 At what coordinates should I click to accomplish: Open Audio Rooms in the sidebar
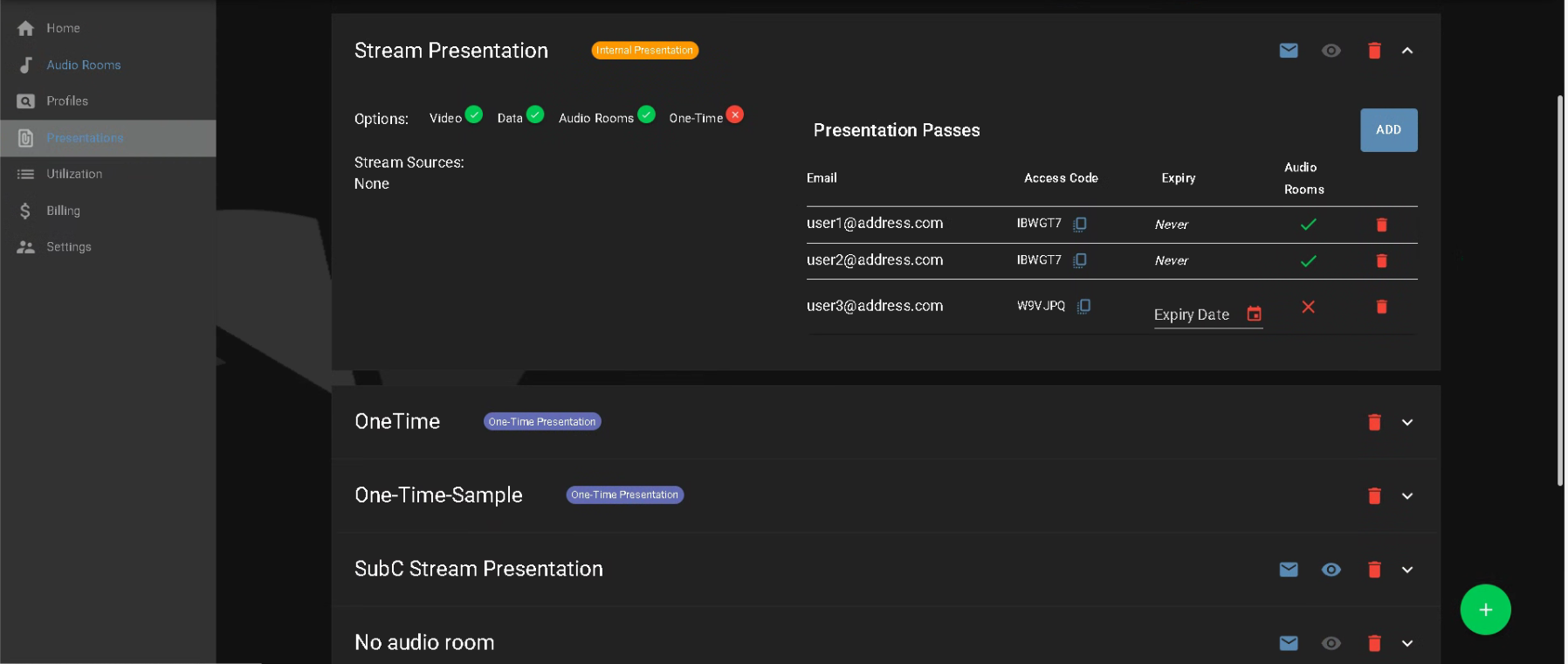[x=83, y=65]
